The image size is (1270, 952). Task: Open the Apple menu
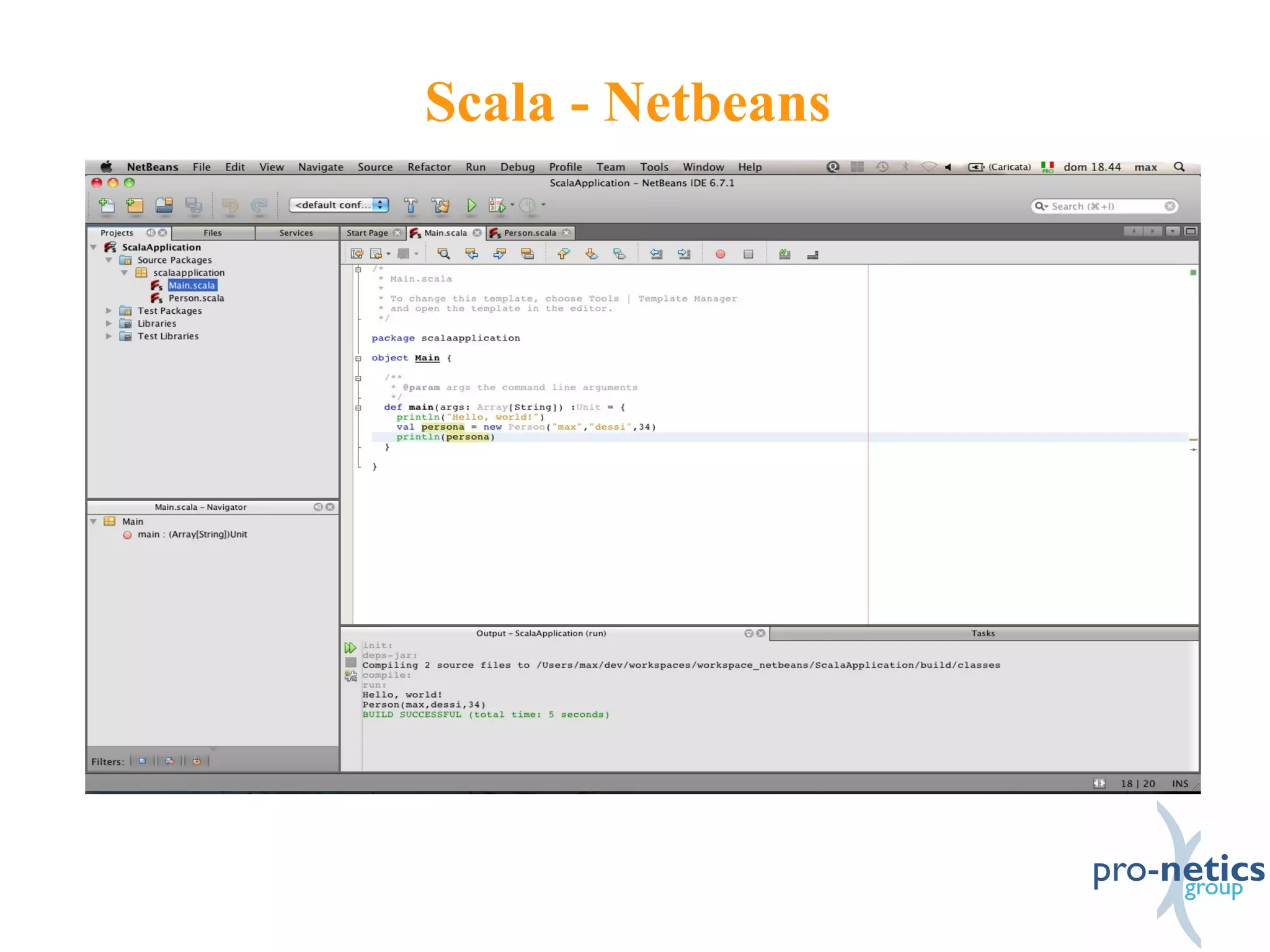click(x=107, y=167)
